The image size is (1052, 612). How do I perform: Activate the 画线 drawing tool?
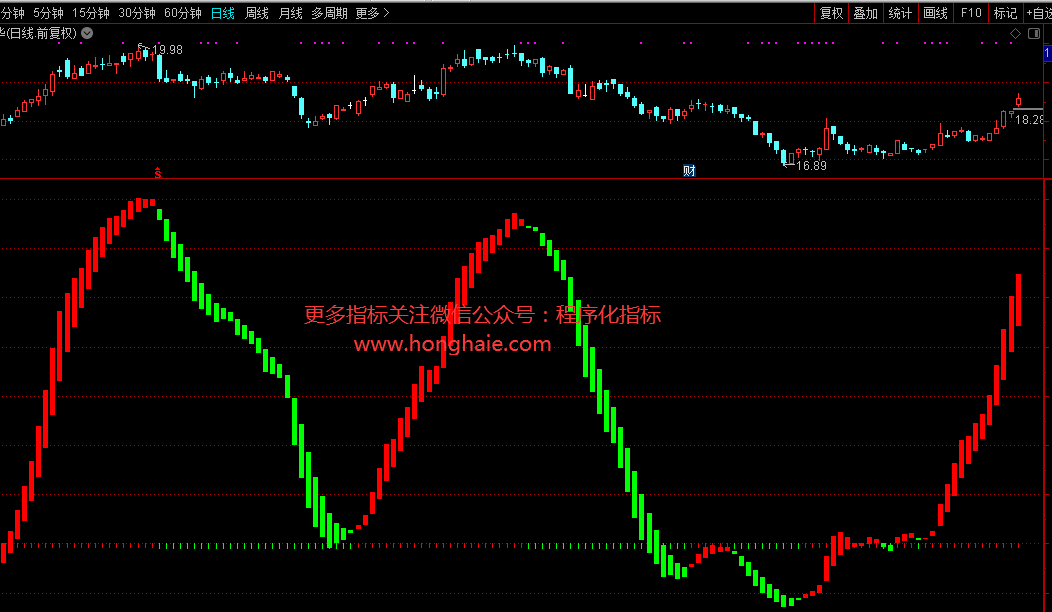coord(935,13)
